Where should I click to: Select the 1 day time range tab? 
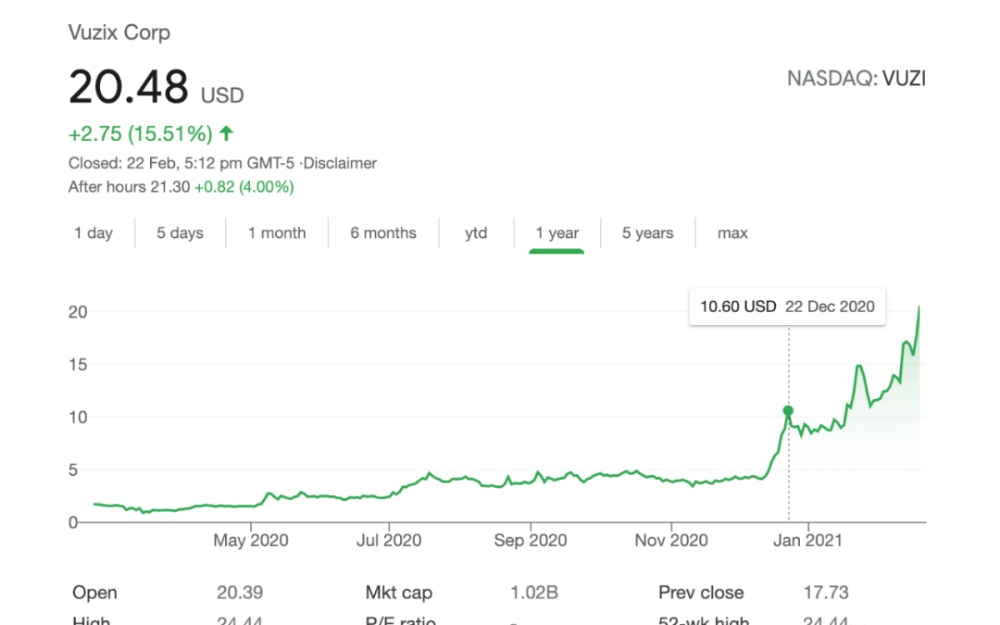point(93,233)
